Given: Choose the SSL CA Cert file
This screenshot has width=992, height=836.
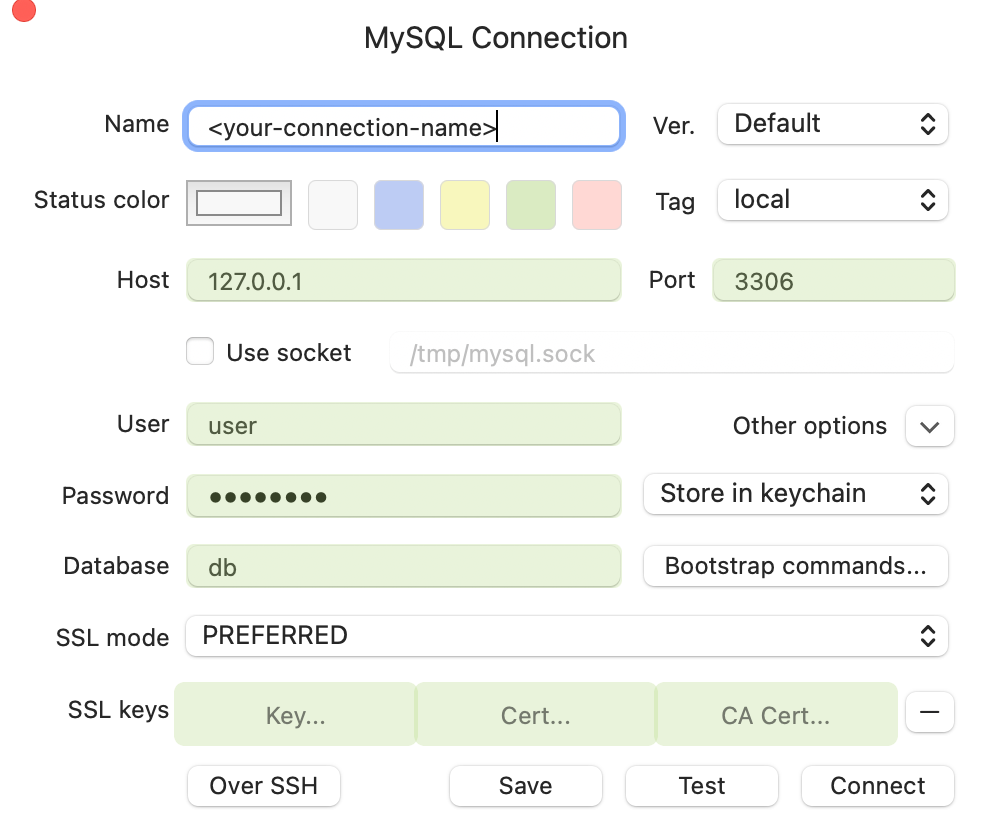Looking at the screenshot, I should pyautogui.click(x=776, y=715).
